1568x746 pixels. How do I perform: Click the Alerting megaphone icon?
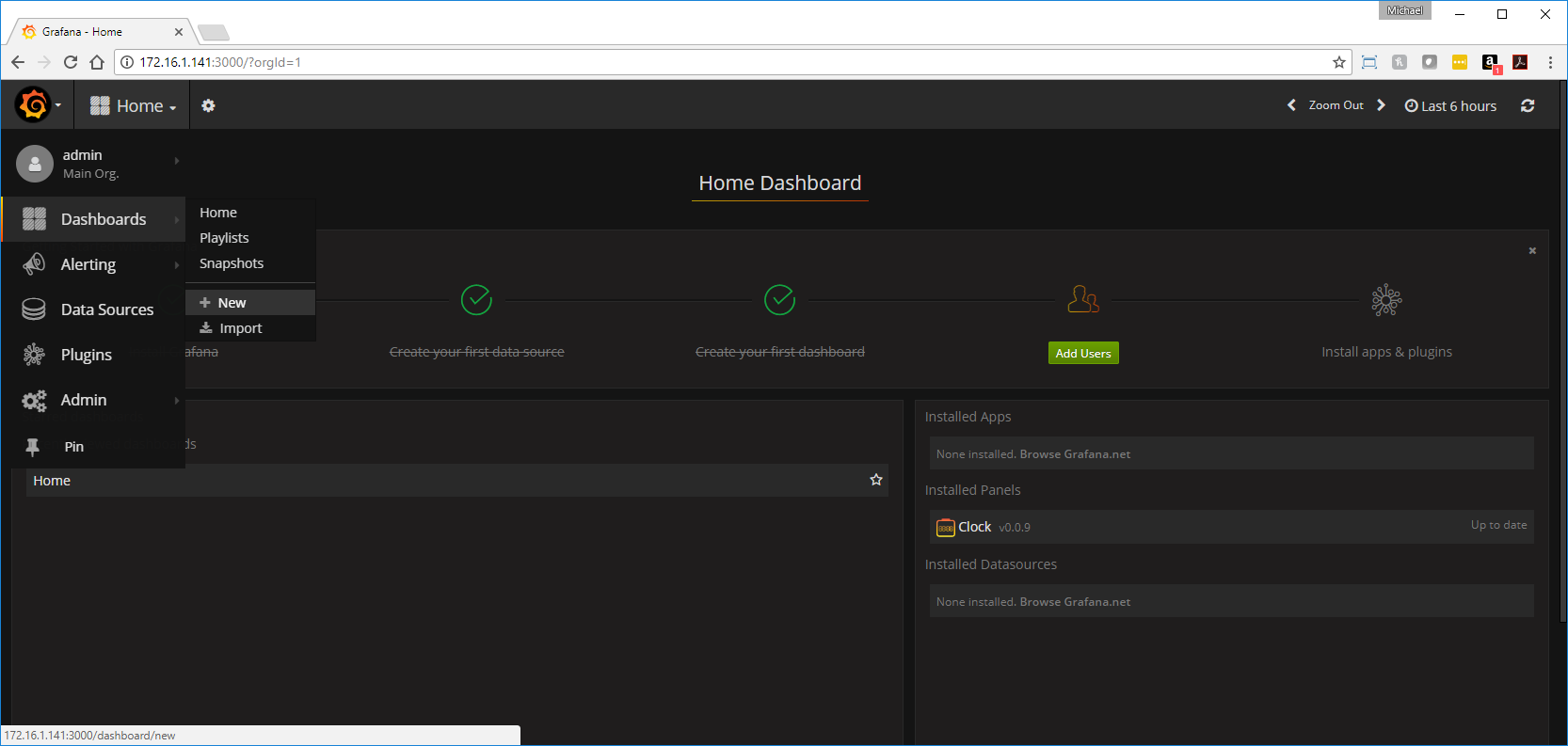[34, 264]
